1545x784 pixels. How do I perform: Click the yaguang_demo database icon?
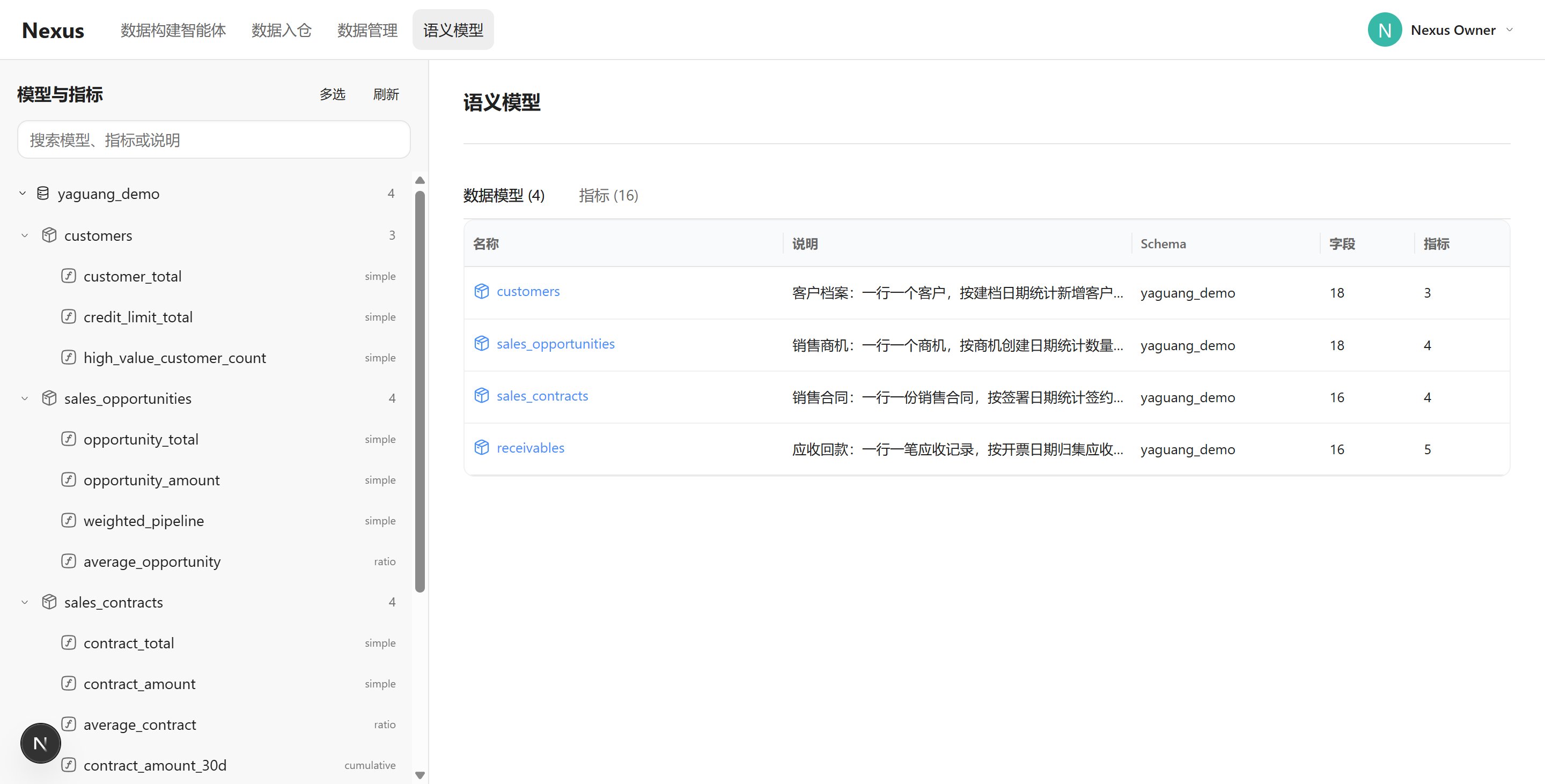pos(42,193)
